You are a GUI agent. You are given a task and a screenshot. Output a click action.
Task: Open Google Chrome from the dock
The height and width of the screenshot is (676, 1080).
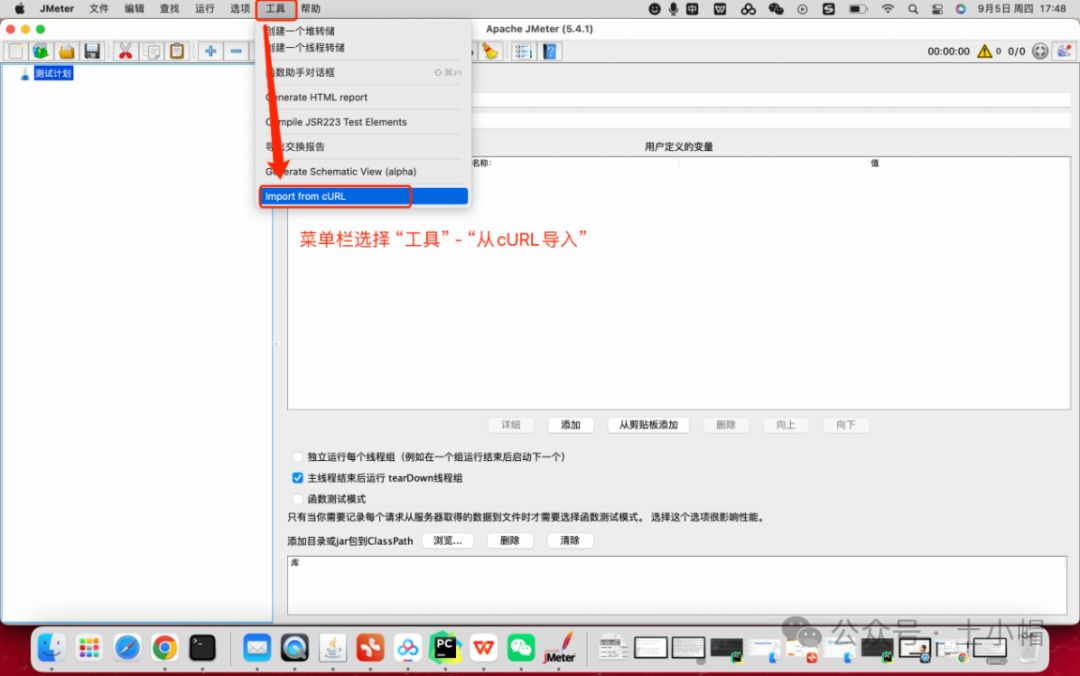point(165,648)
